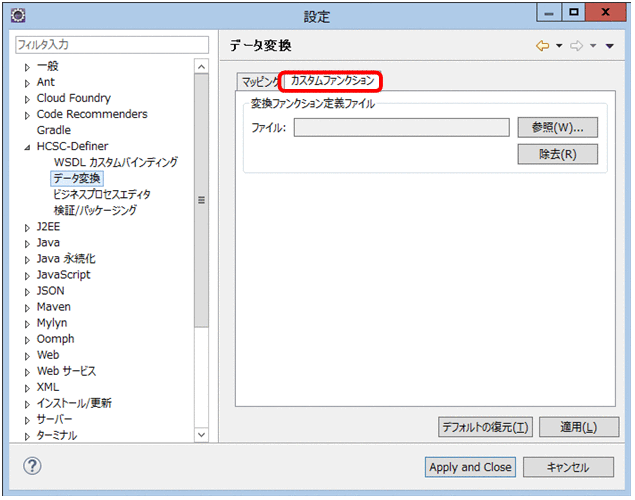Focus the フィルタ入力 filter text box
Screen dimensions: 635x500
pos(112,45)
